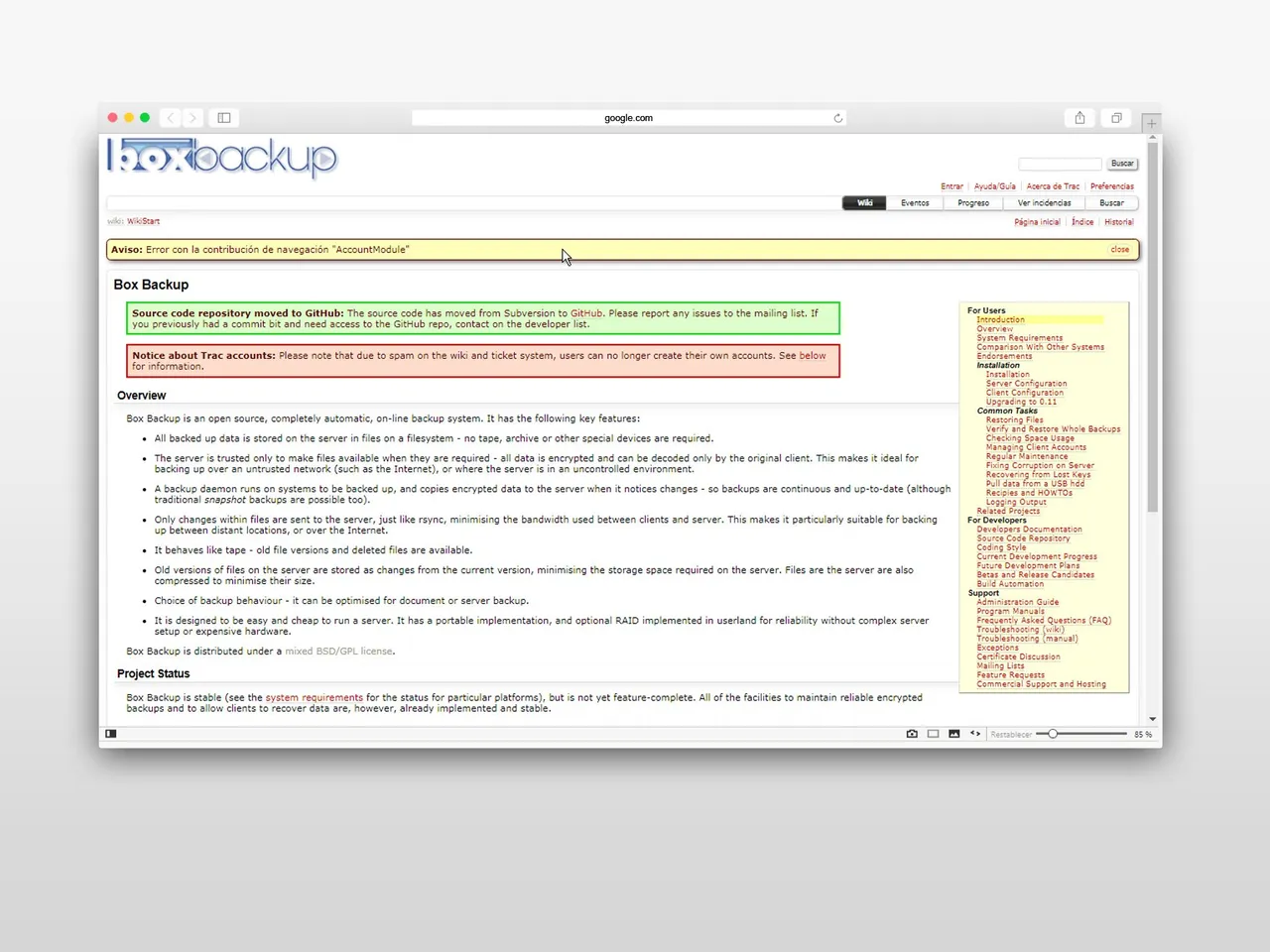Open the Ver incidencias tab

(x=1044, y=203)
